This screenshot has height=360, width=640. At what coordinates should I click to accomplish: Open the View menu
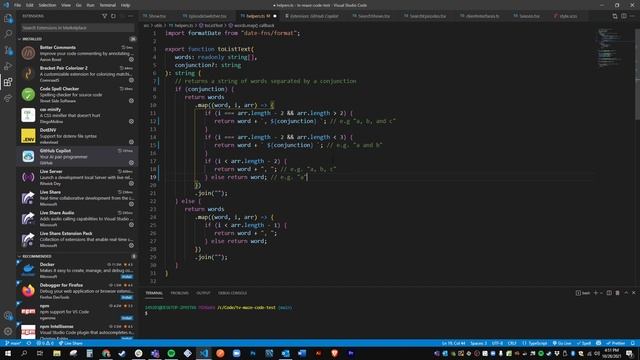tap(66, 5)
